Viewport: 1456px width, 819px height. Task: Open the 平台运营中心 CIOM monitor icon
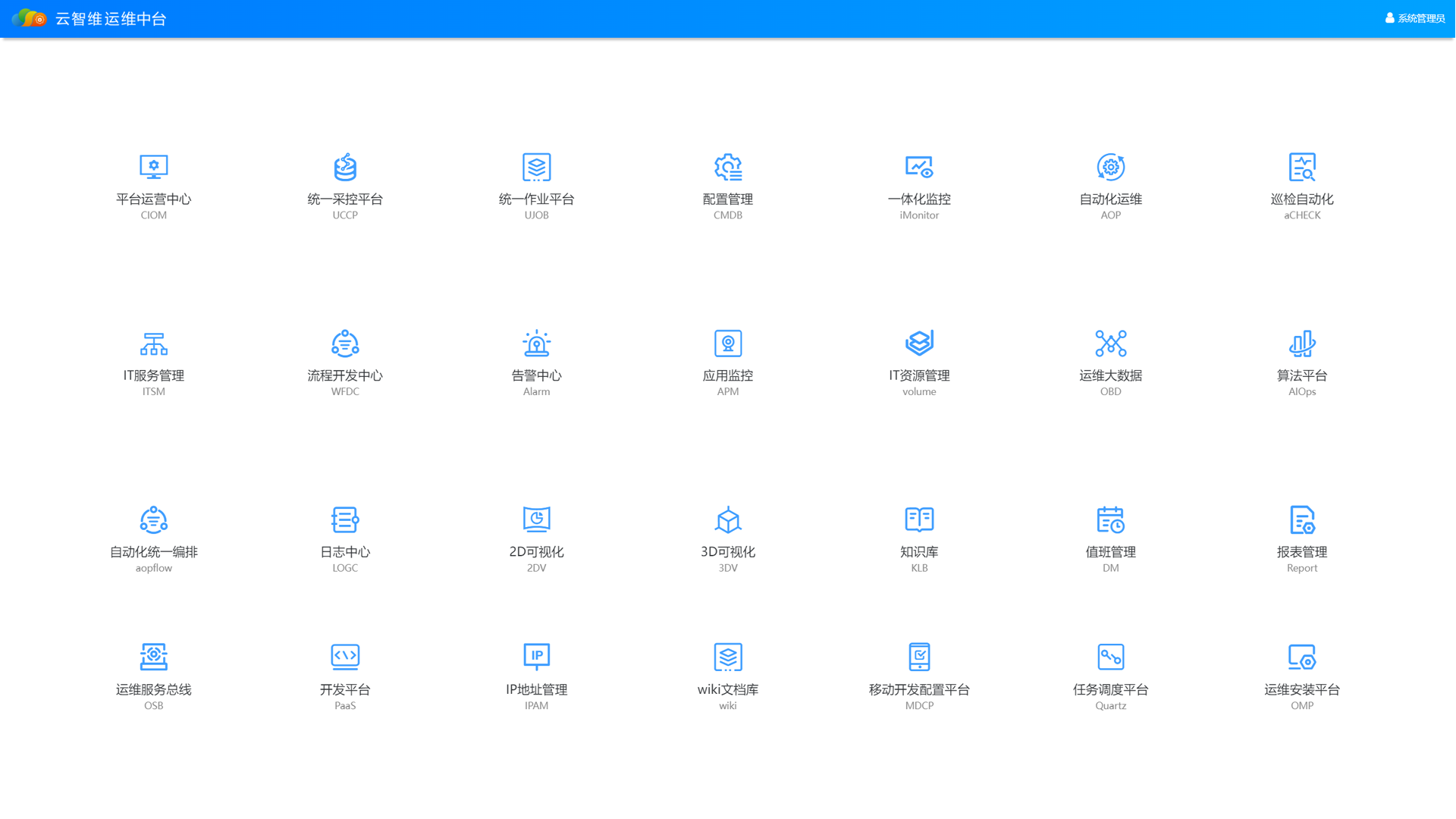153,167
